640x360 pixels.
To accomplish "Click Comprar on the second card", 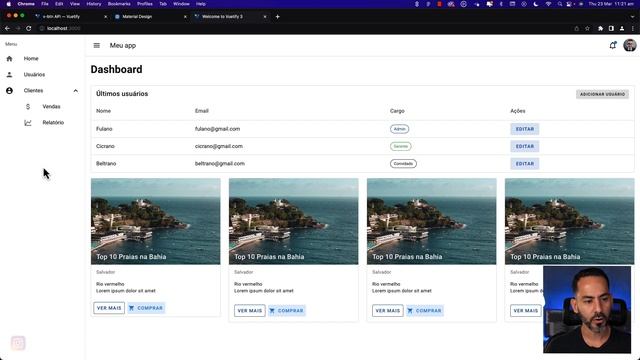I will tap(287, 311).
